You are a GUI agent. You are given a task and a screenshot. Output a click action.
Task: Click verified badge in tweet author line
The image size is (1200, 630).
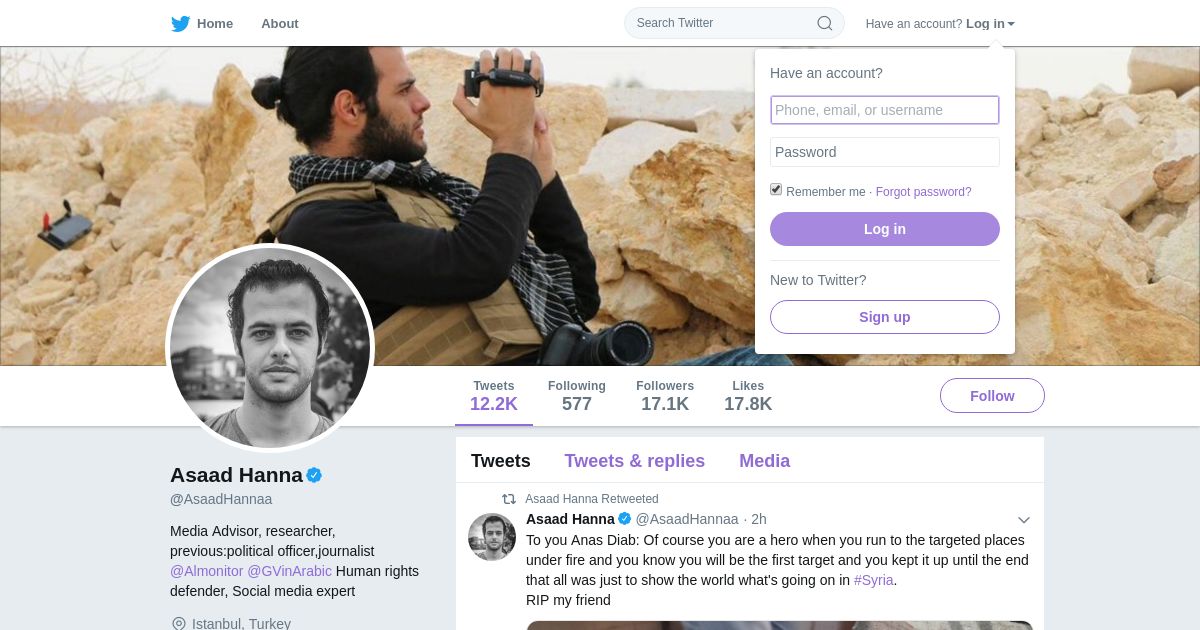click(x=625, y=519)
